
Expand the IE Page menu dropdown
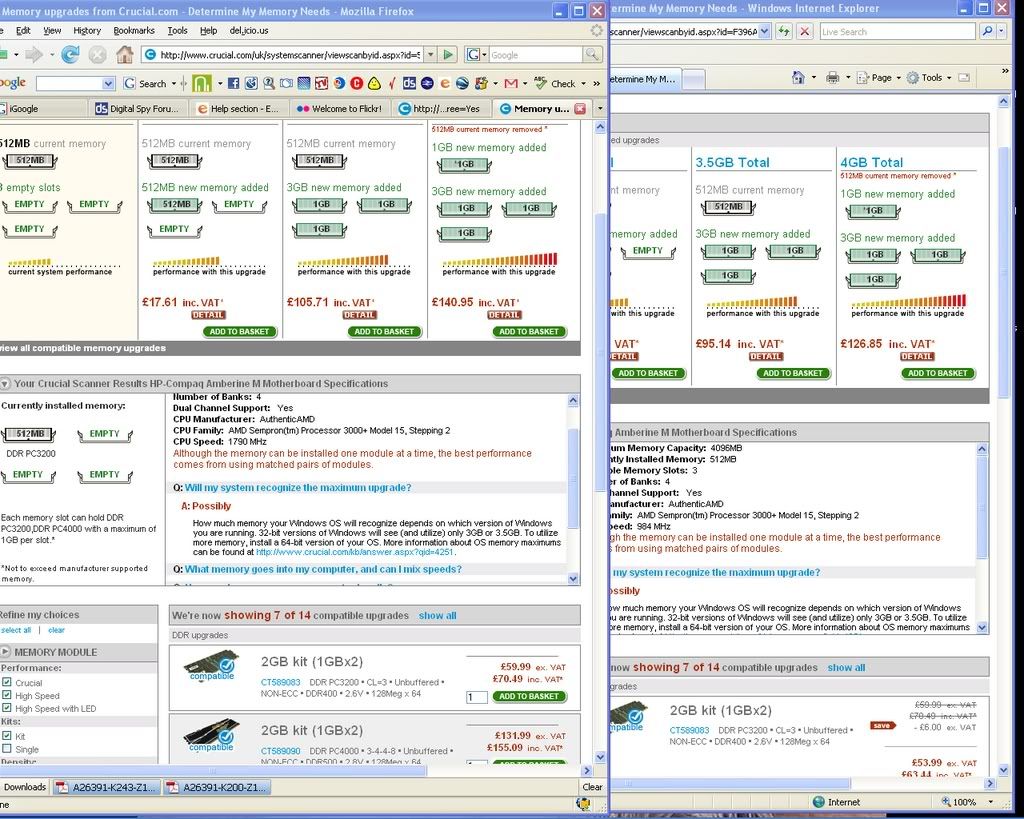click(x=898, y=77)
